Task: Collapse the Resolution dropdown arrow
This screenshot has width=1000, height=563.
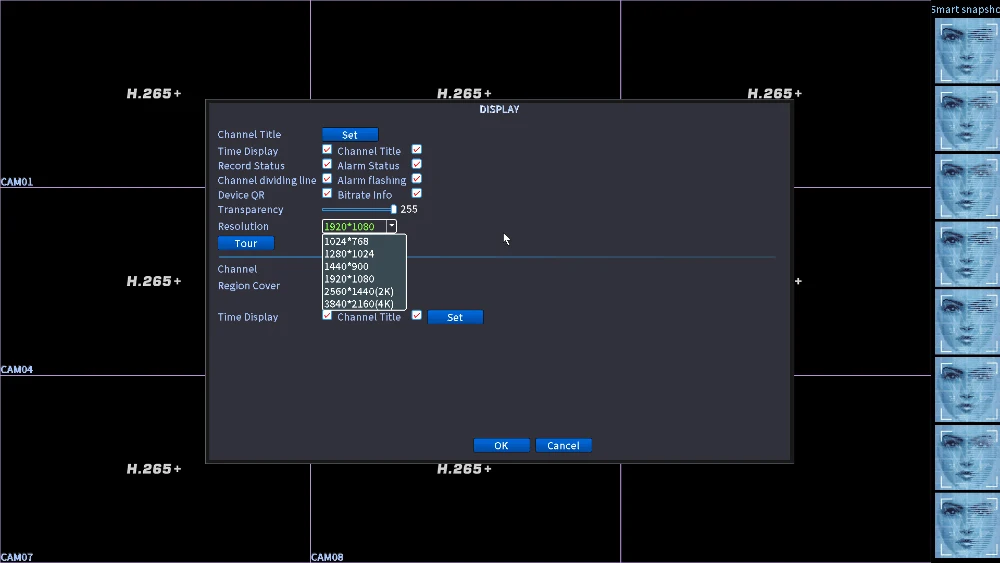Action: [x=392, y=226]
